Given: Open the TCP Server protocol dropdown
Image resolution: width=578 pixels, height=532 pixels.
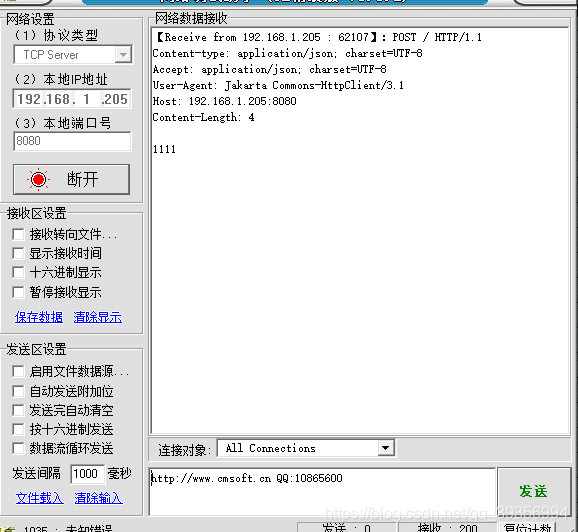Looking at the screenshot, I should click(123, 55).
